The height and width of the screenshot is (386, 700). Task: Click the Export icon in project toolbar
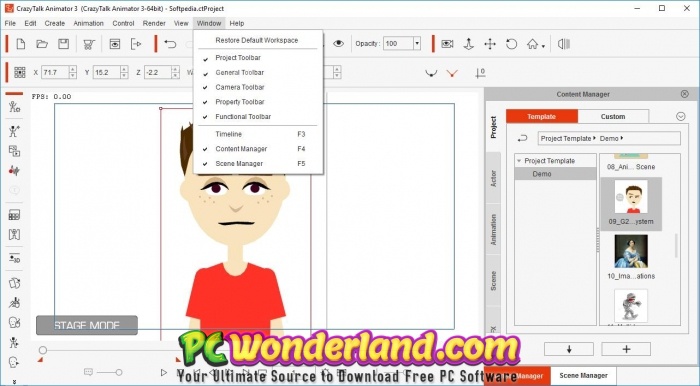tap(136, 44)
